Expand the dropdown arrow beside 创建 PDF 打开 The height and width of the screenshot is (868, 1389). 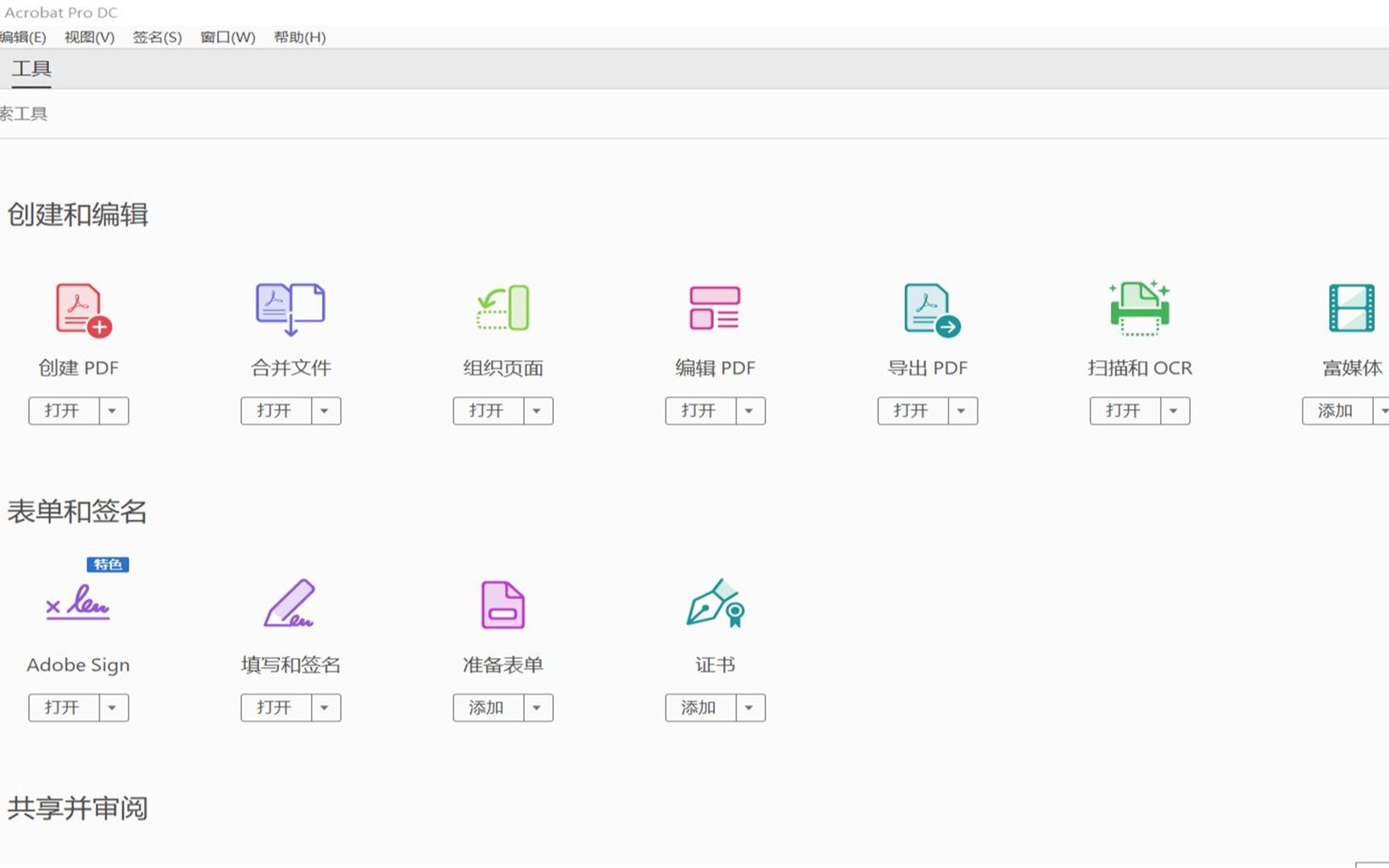(x=113, y=411)
